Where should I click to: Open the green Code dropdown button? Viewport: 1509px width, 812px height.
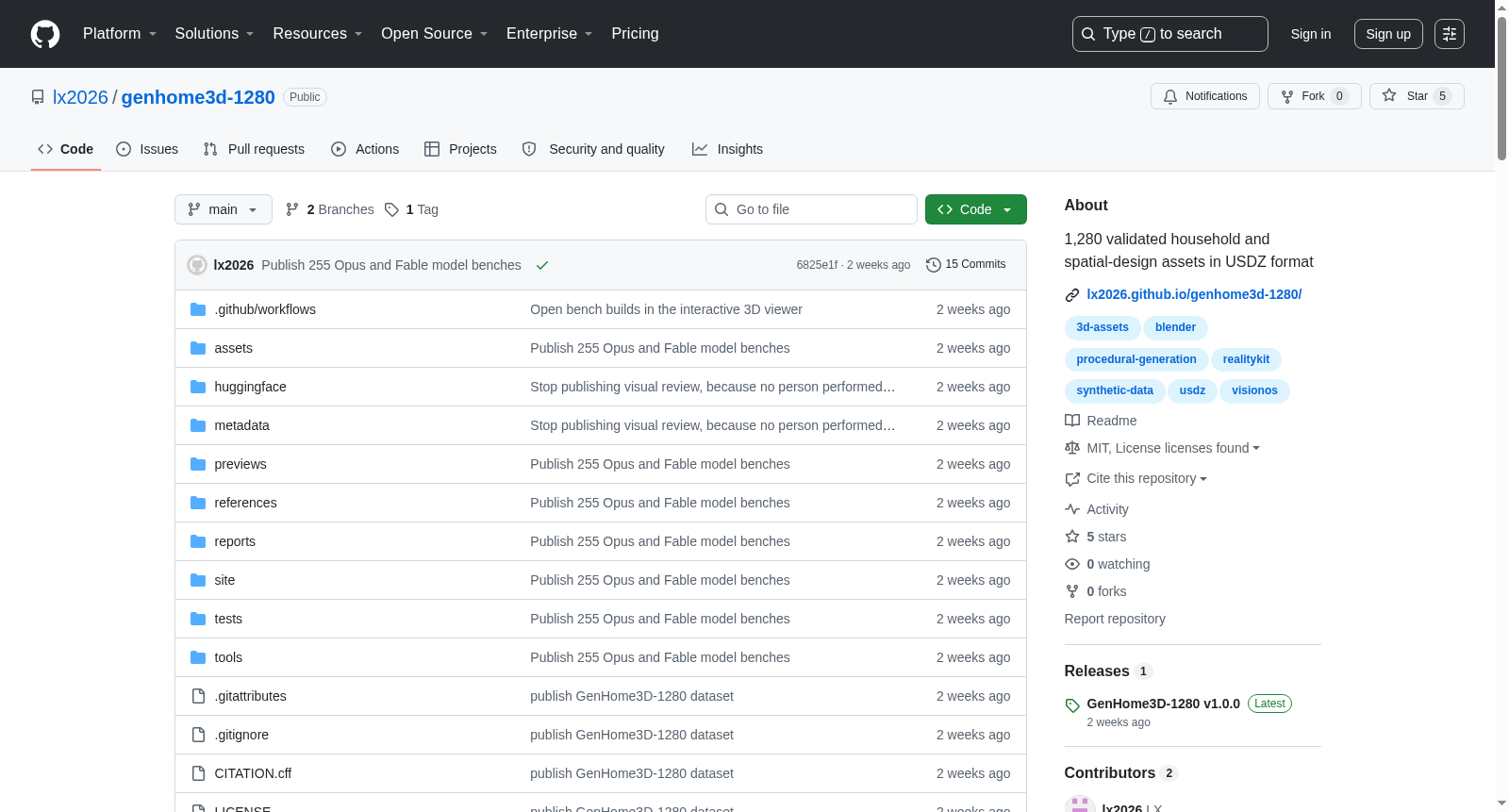tap(976, 209)
